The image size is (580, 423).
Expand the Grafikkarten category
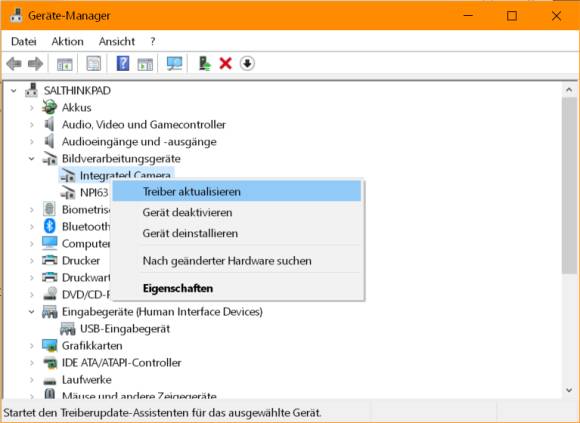tap(32, 346)
